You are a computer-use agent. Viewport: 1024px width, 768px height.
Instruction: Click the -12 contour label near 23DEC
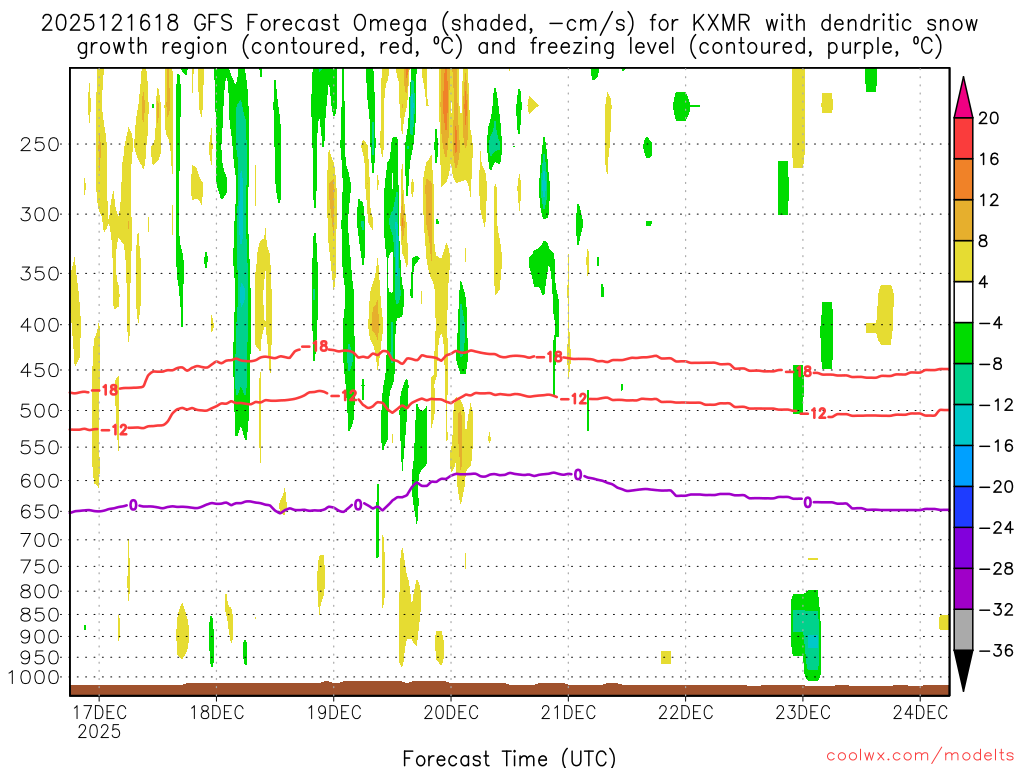(x=814, y=413)
